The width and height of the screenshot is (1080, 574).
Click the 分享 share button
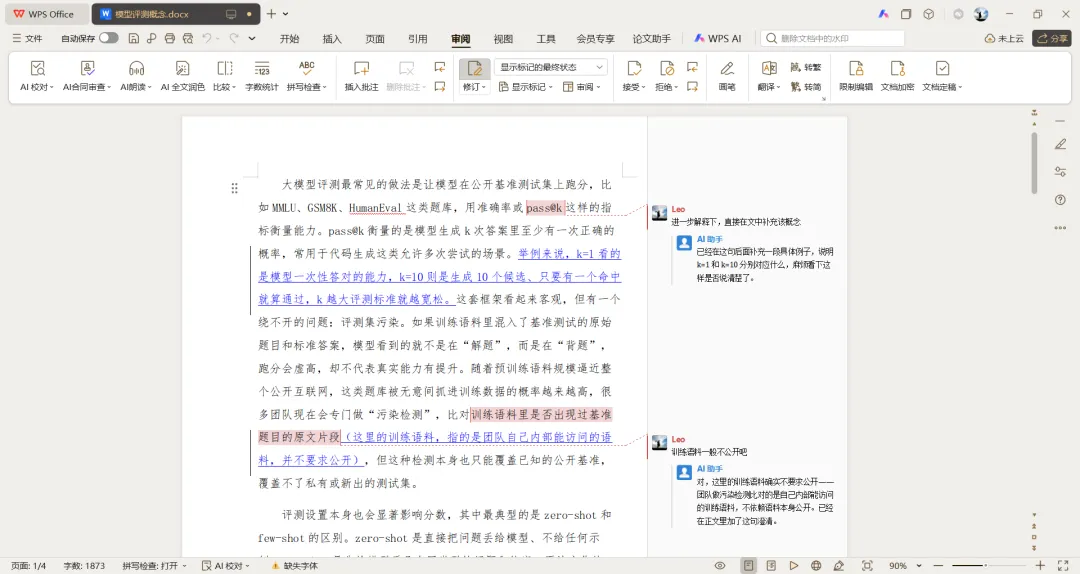click(1052, 39)
